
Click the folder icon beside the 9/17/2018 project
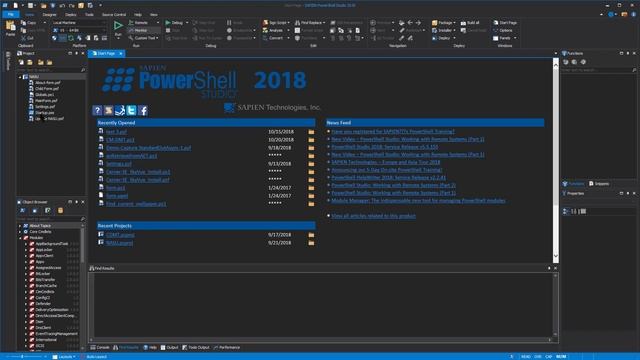coord(311,235)
